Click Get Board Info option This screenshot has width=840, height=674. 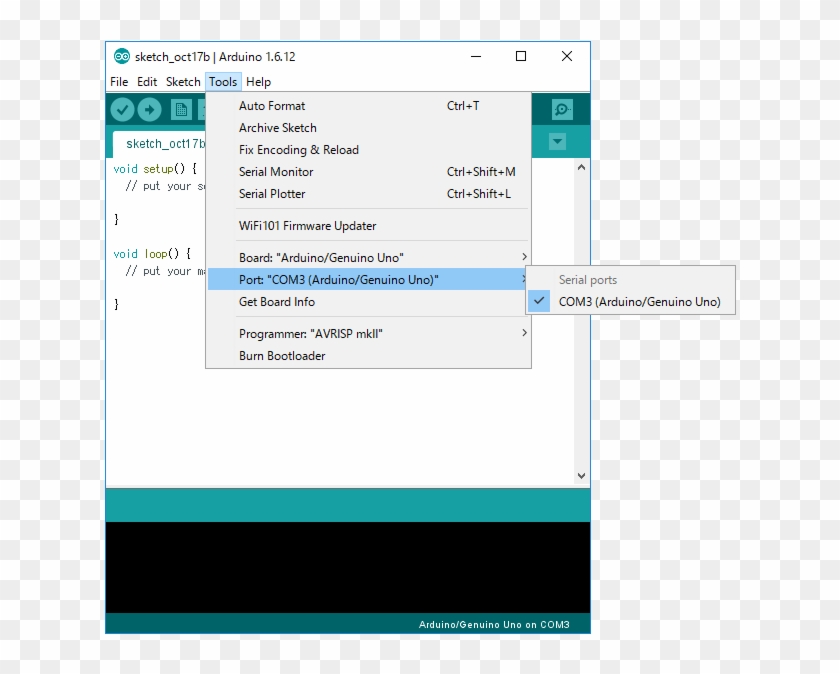point(276,302)
